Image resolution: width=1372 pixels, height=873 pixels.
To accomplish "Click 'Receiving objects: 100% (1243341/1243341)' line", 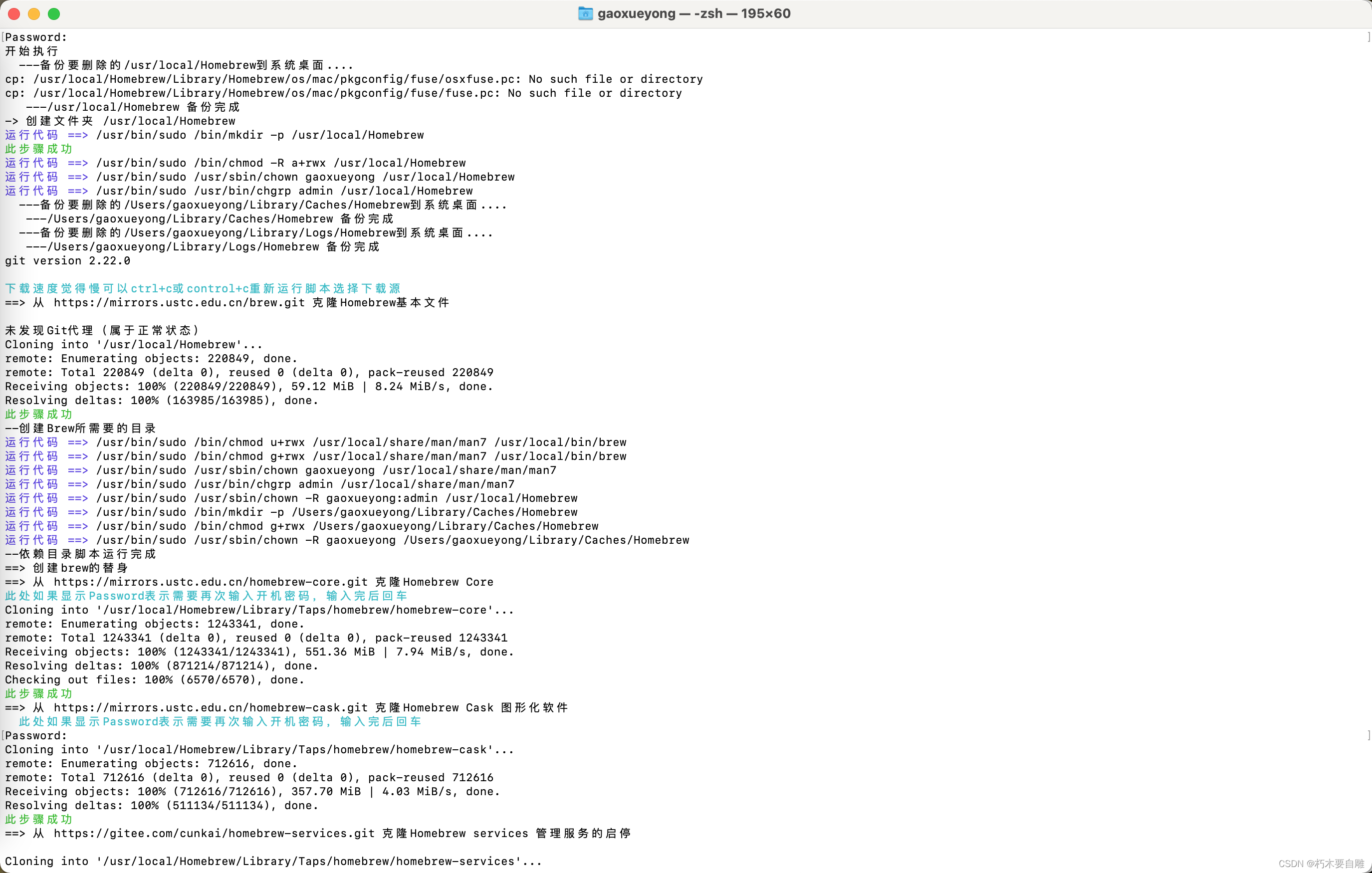I will click(x=259, y=652).
